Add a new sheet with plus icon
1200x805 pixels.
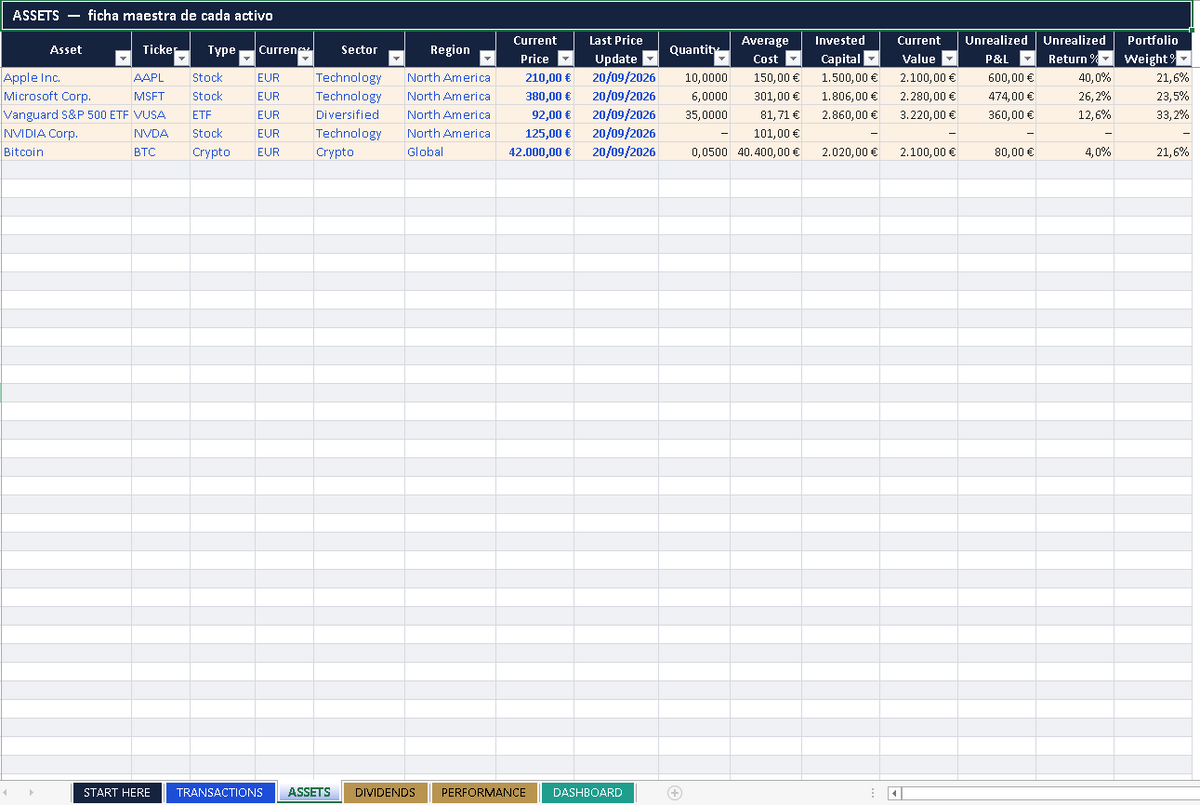click(675, 792)
